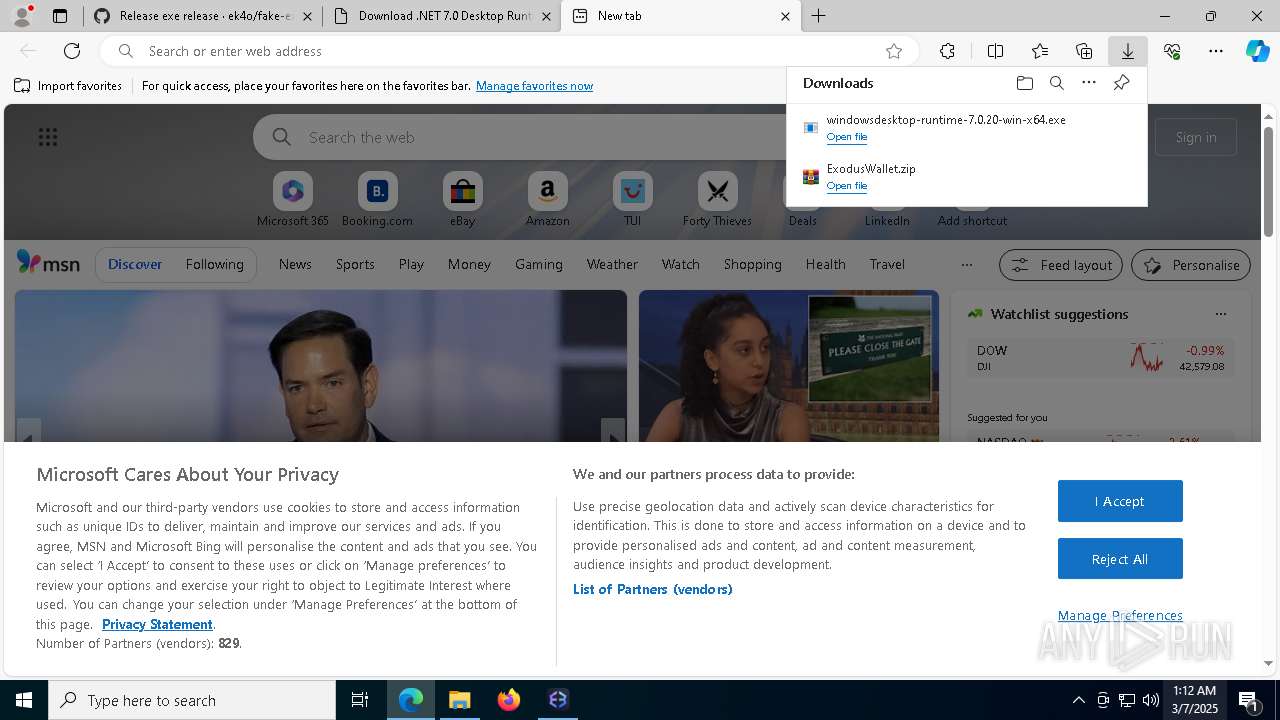Click the Windows taskbar search box
This screenshot has width=1280, height=720.
(192, 700)
